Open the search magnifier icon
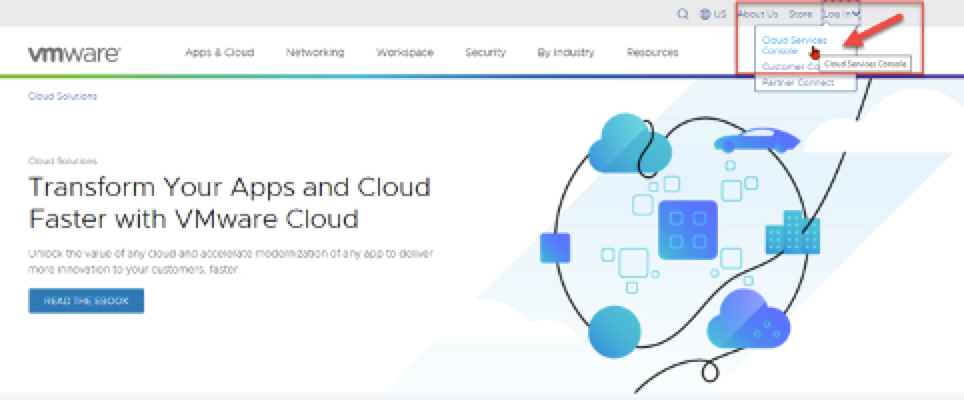The height and width of the screenshot is (400, 964). 682,14
